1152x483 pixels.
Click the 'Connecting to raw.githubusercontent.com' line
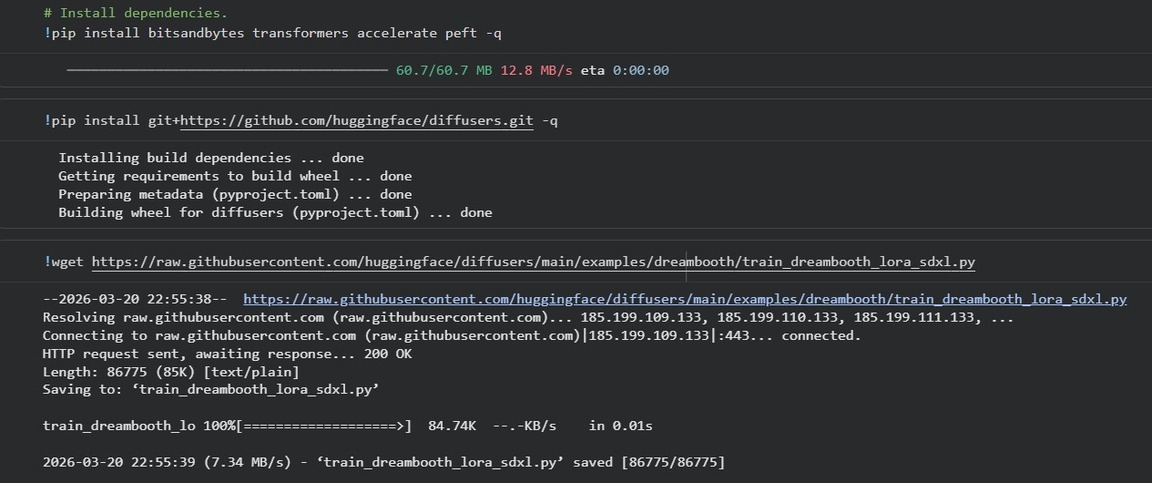[x=452, y=336]
